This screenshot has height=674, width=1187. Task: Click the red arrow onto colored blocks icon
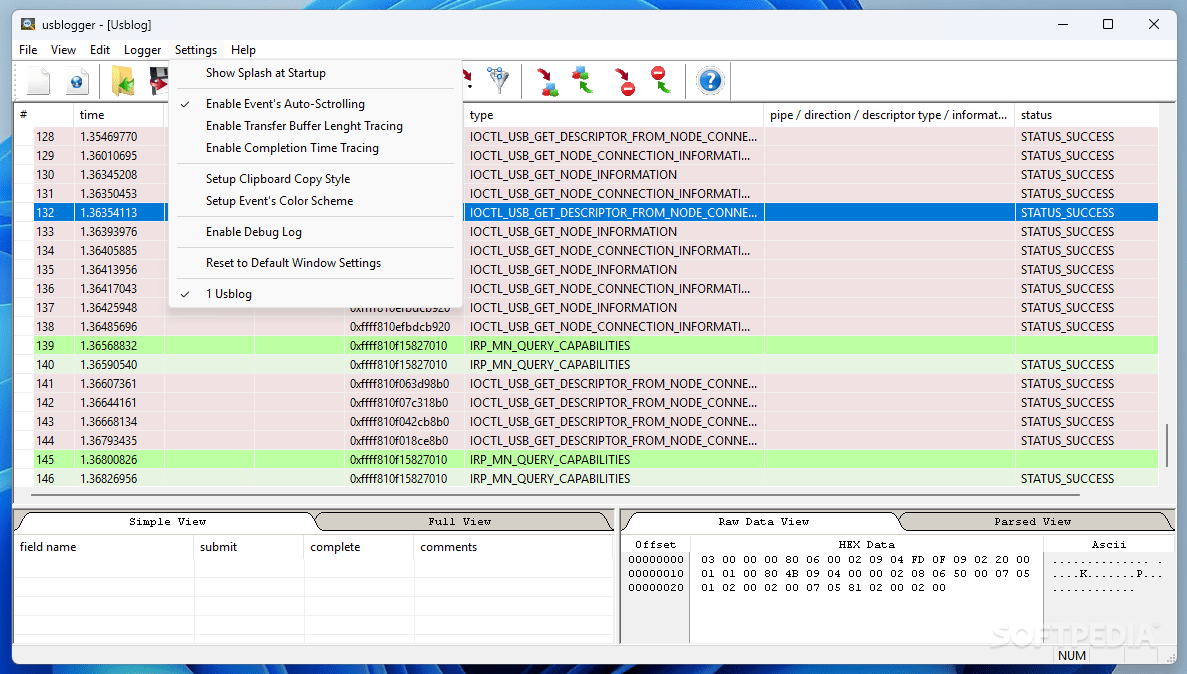coord(548,81)
